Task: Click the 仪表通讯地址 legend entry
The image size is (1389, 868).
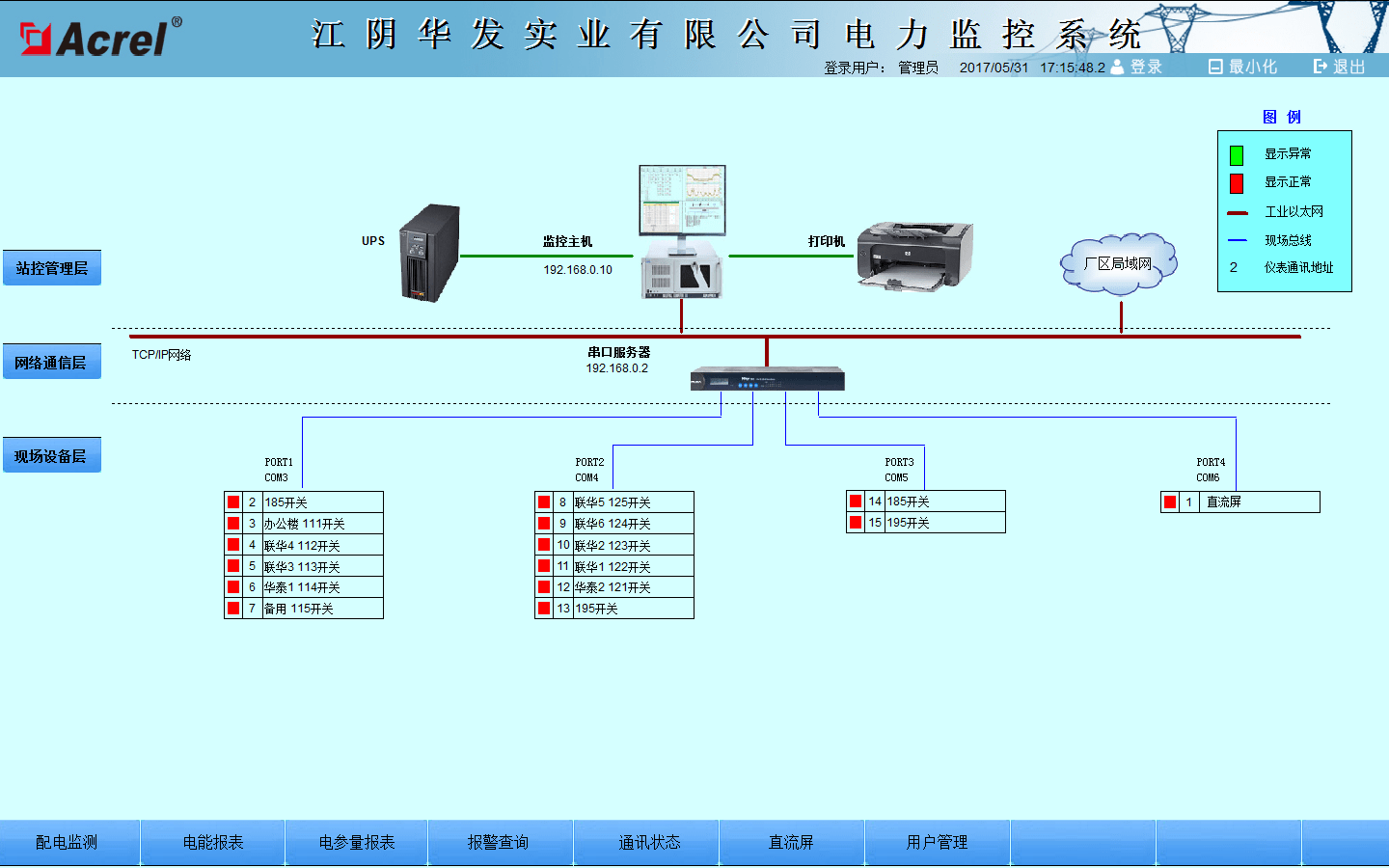Action: click(1298, 267)
